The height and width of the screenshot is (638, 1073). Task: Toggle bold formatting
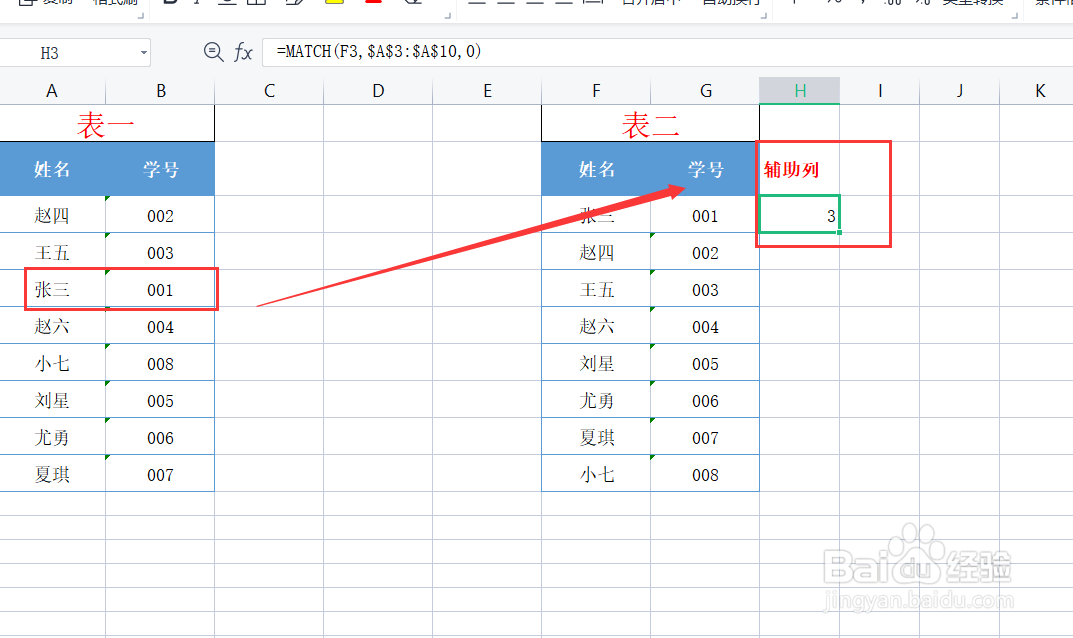(x=169, y=5)
